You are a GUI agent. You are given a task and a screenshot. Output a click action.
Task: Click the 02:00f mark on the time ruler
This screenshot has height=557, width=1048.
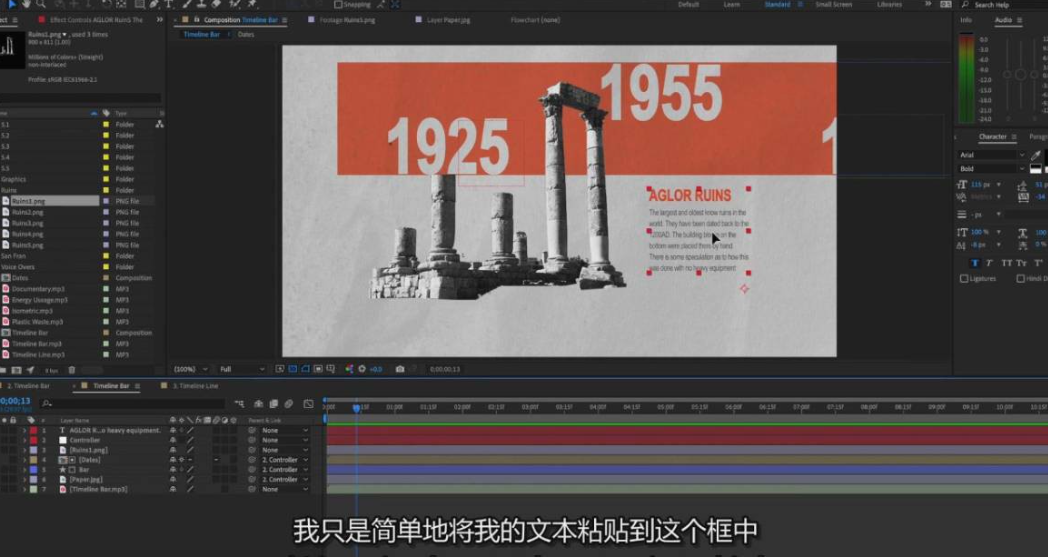point(462,407)
